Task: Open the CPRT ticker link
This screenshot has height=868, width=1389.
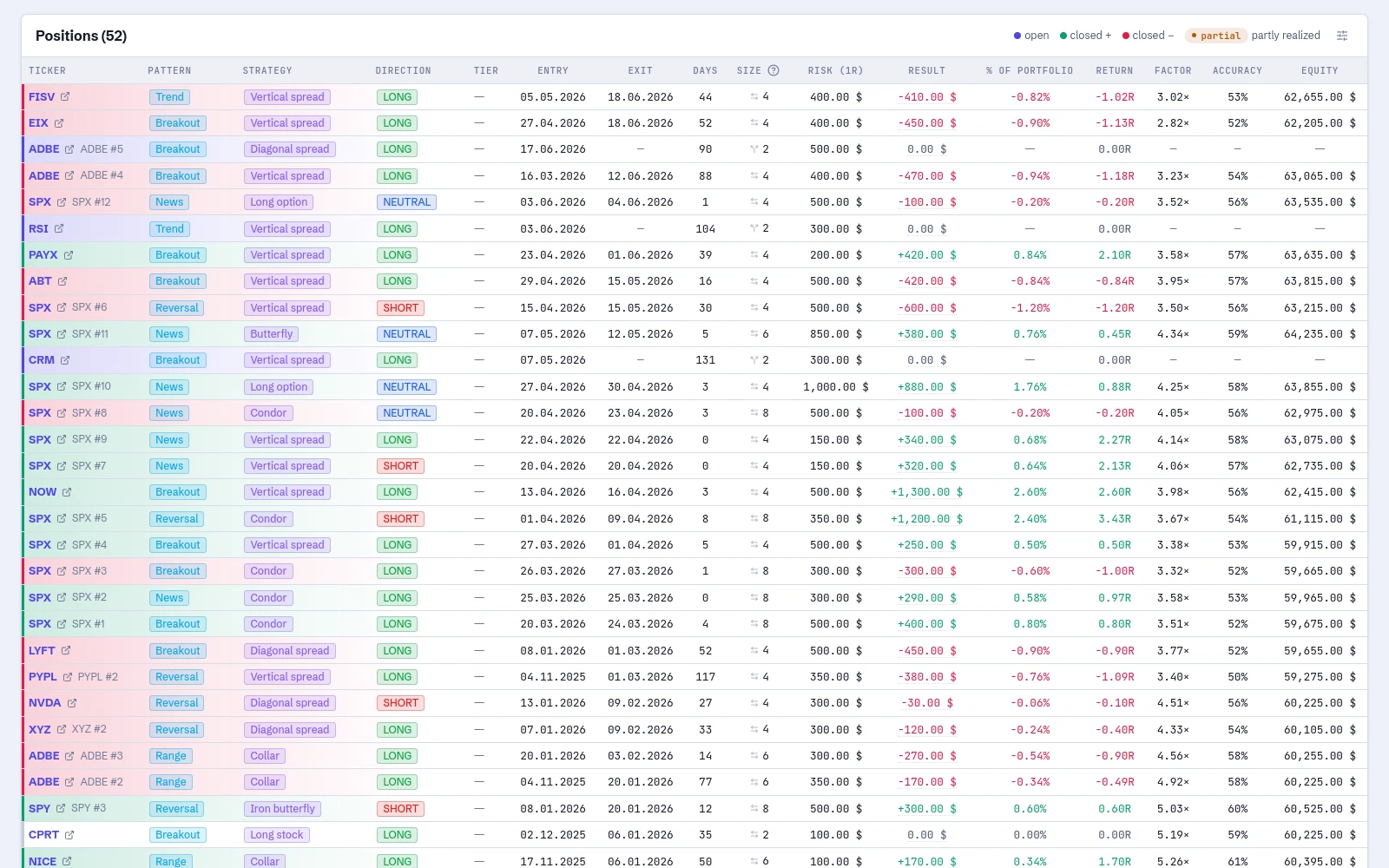Action: 44,835
